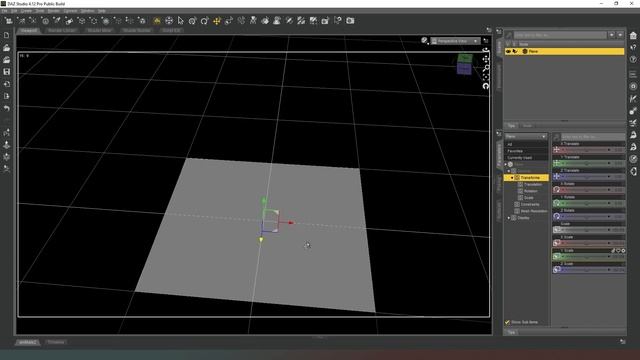The height and width of the screenshot is (360, 640).
Task: Click the view orientation cube
Action: (x=464, y=64)
